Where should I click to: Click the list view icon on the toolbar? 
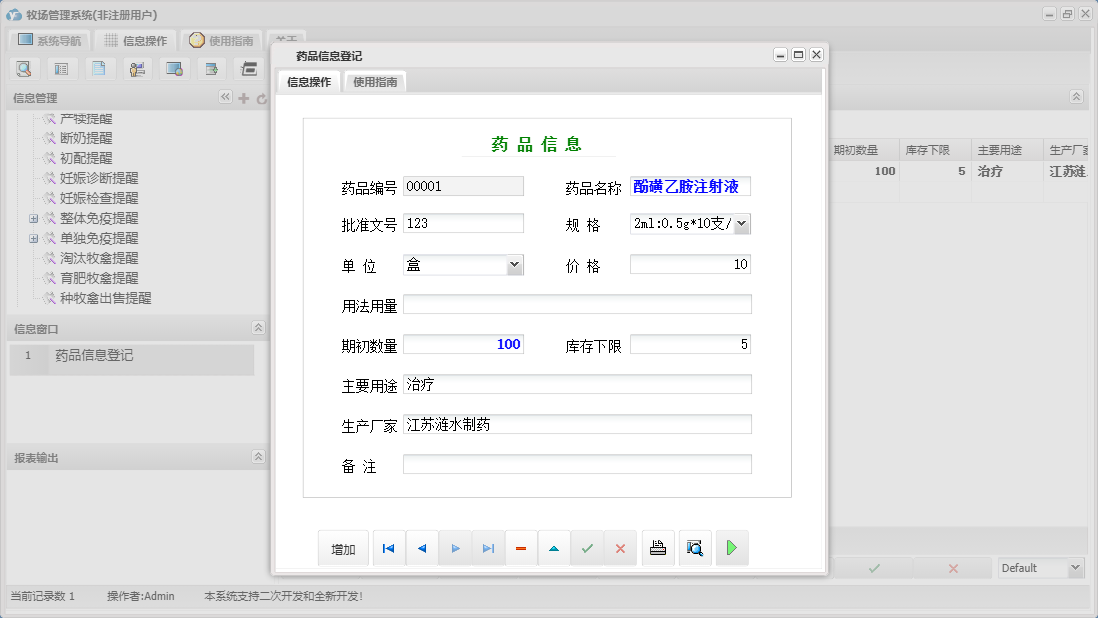pyautogui.click(x=61, y=68)
